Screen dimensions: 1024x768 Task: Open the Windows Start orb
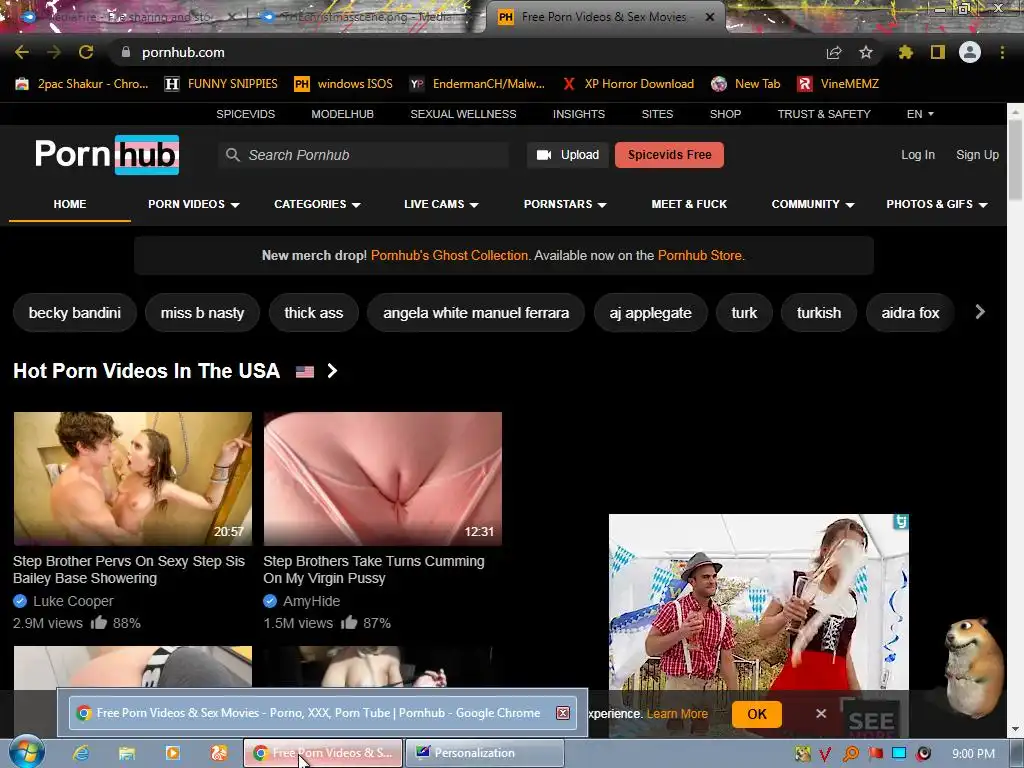coord(26,752)
